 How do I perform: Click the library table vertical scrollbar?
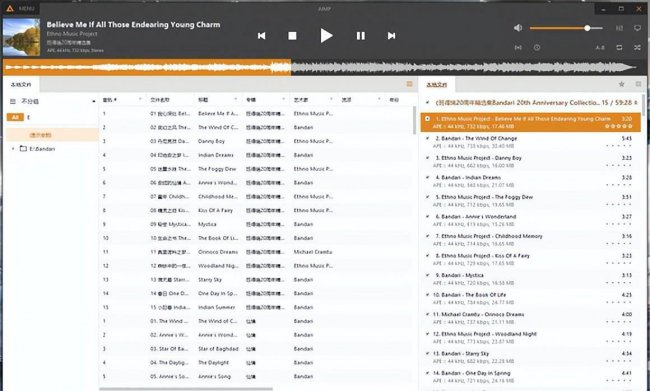click(x=414, y=120)
